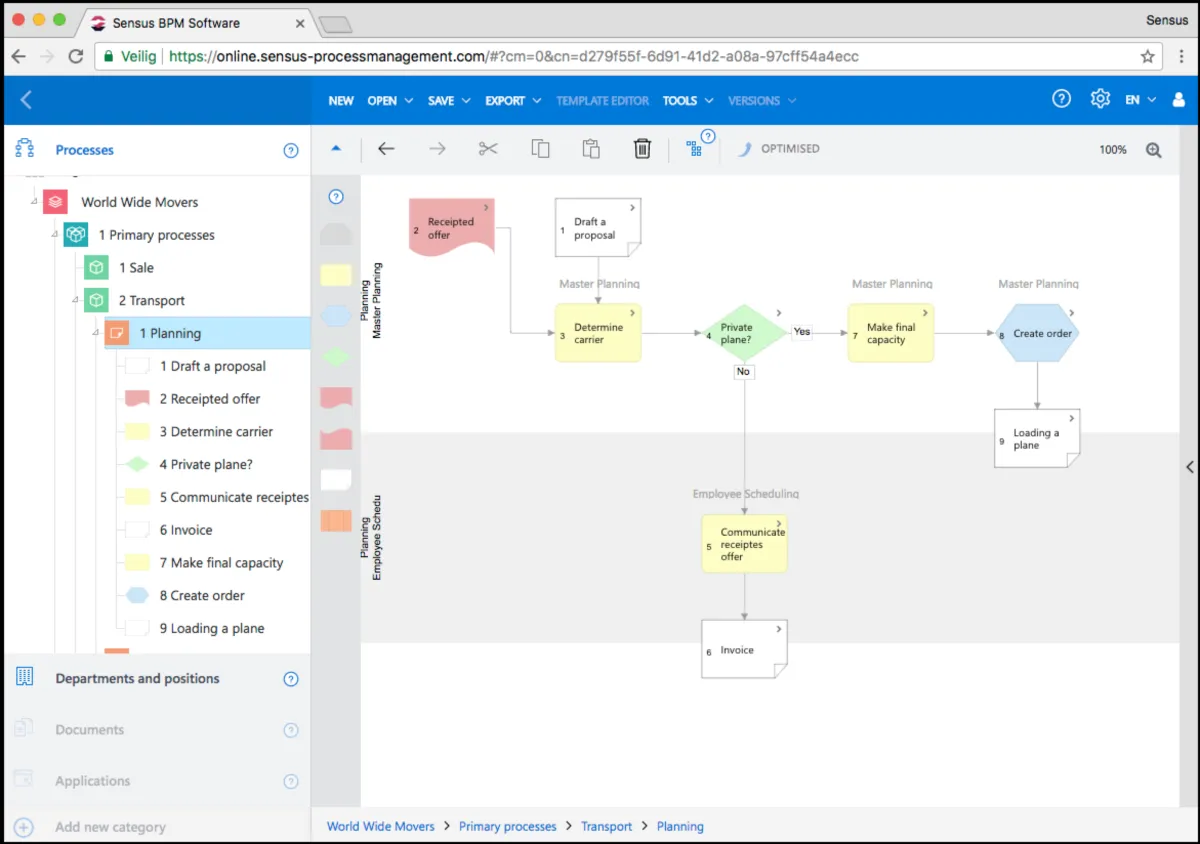Click Add new category
The width and height of the screenshot is (1200, 844).
(x=110, y=827)
